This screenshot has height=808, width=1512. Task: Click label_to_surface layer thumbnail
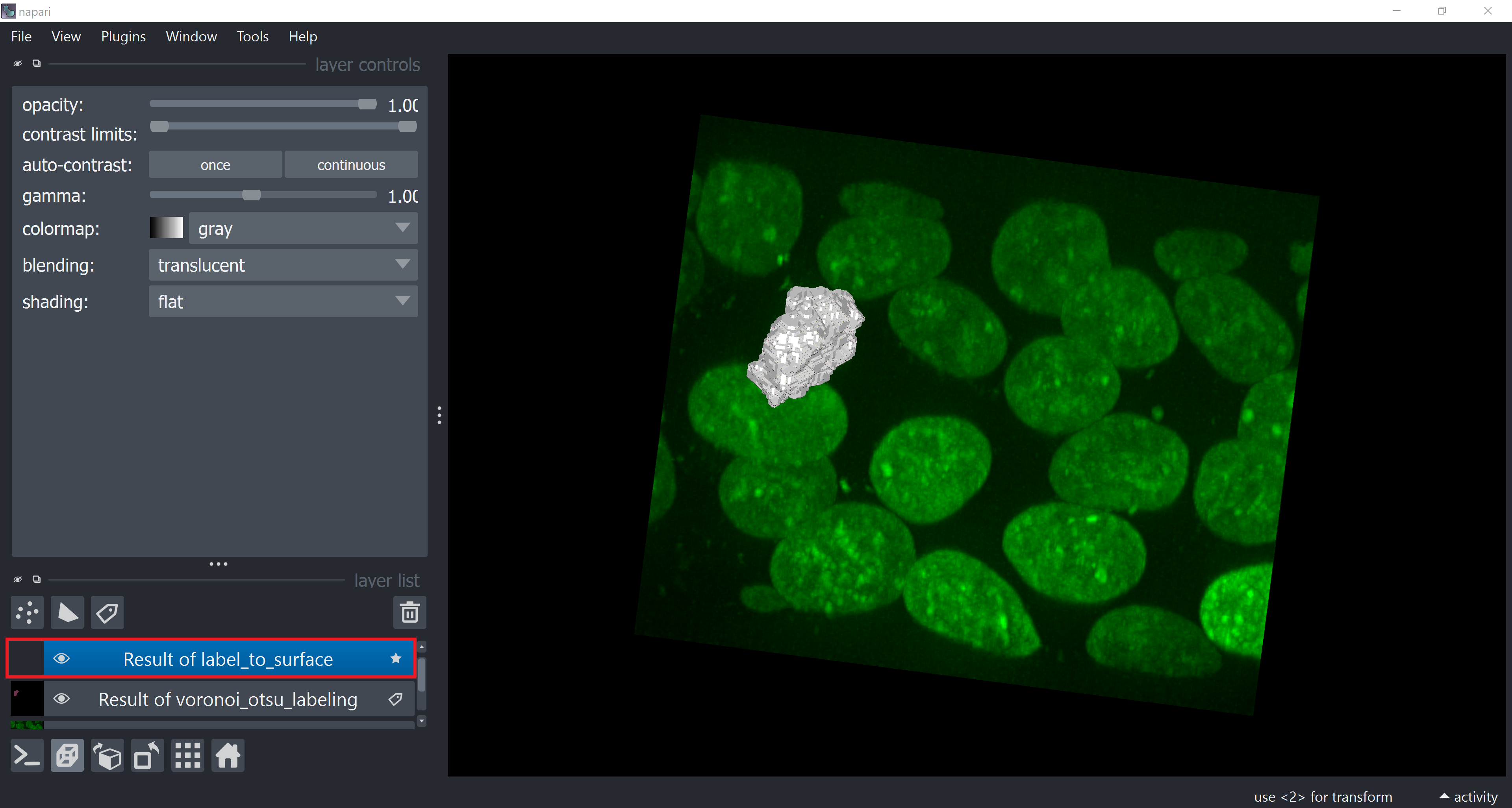pyautogui.click(x=27, y=658)
